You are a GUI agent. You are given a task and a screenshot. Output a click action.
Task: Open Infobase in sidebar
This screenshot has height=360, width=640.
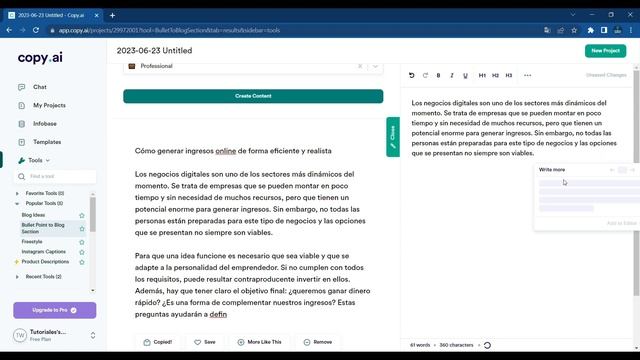point(44,124)
